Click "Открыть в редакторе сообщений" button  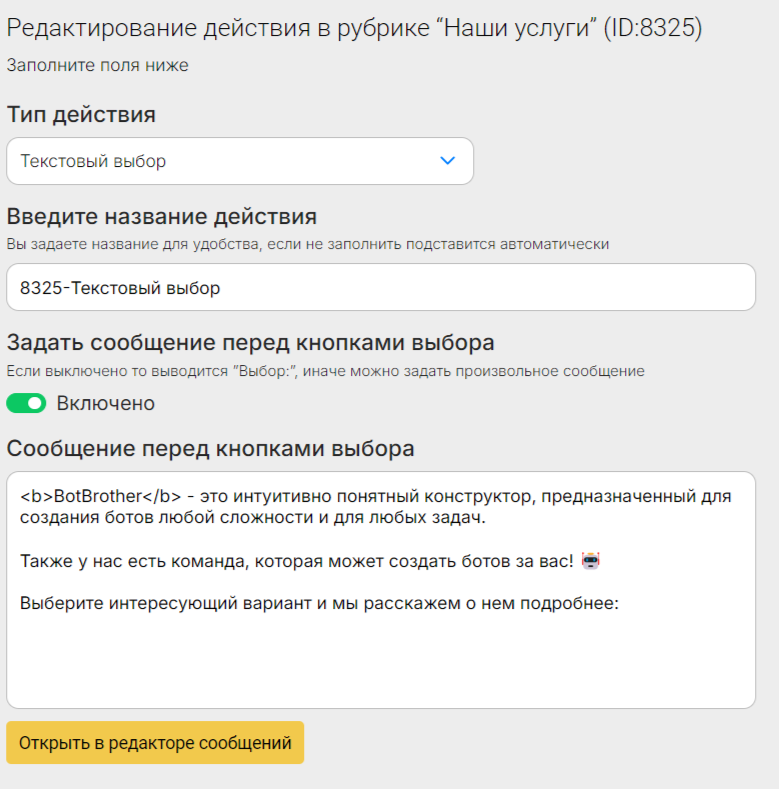tap(155, 743)
